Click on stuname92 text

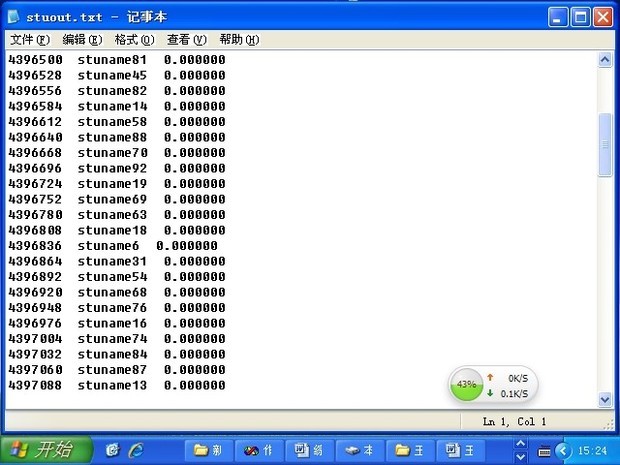[x=112, y=168]
